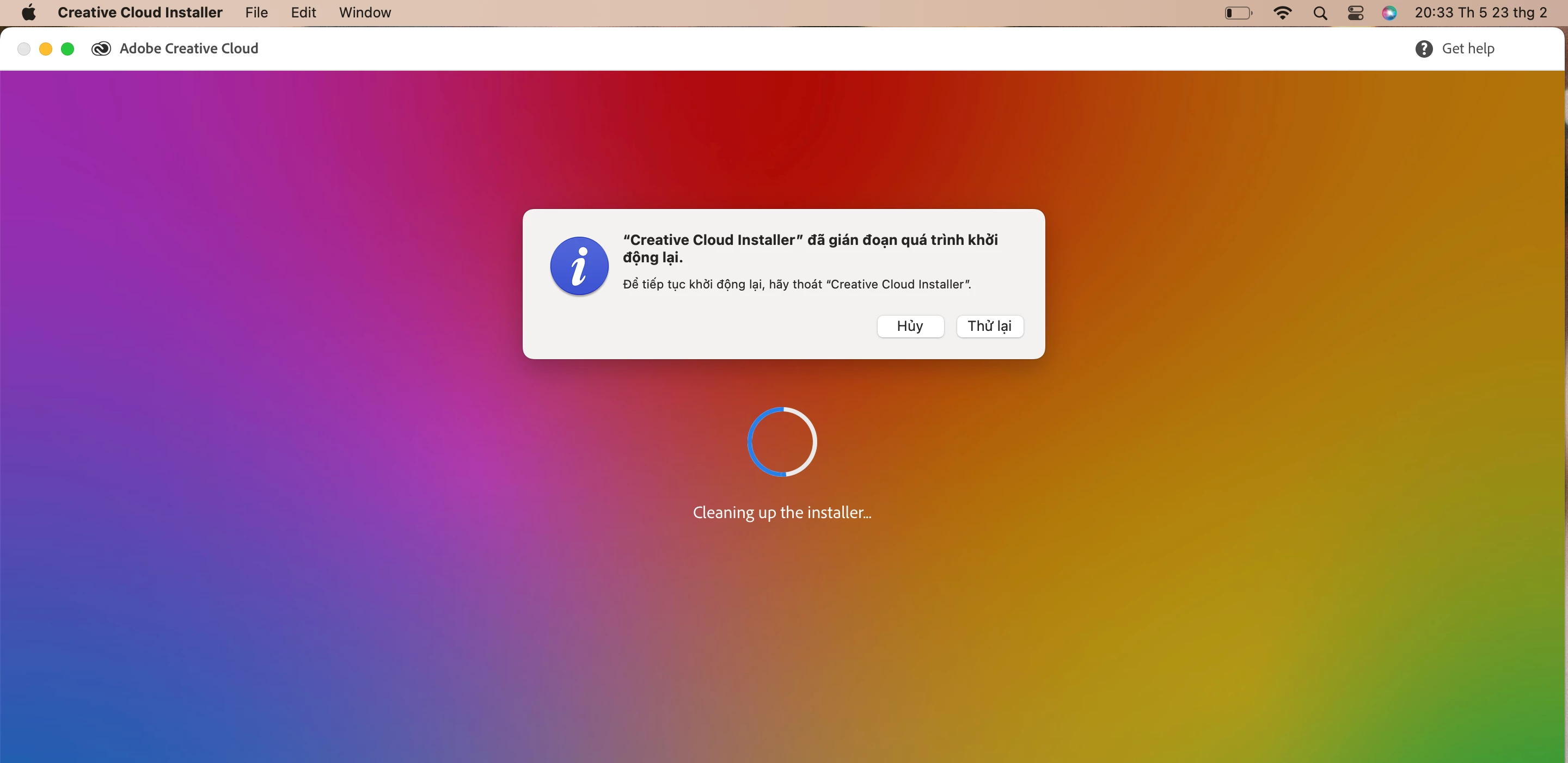Click the Hủy cancel button
Screen dimensions: 1568x763
click(x=910, y=326)
